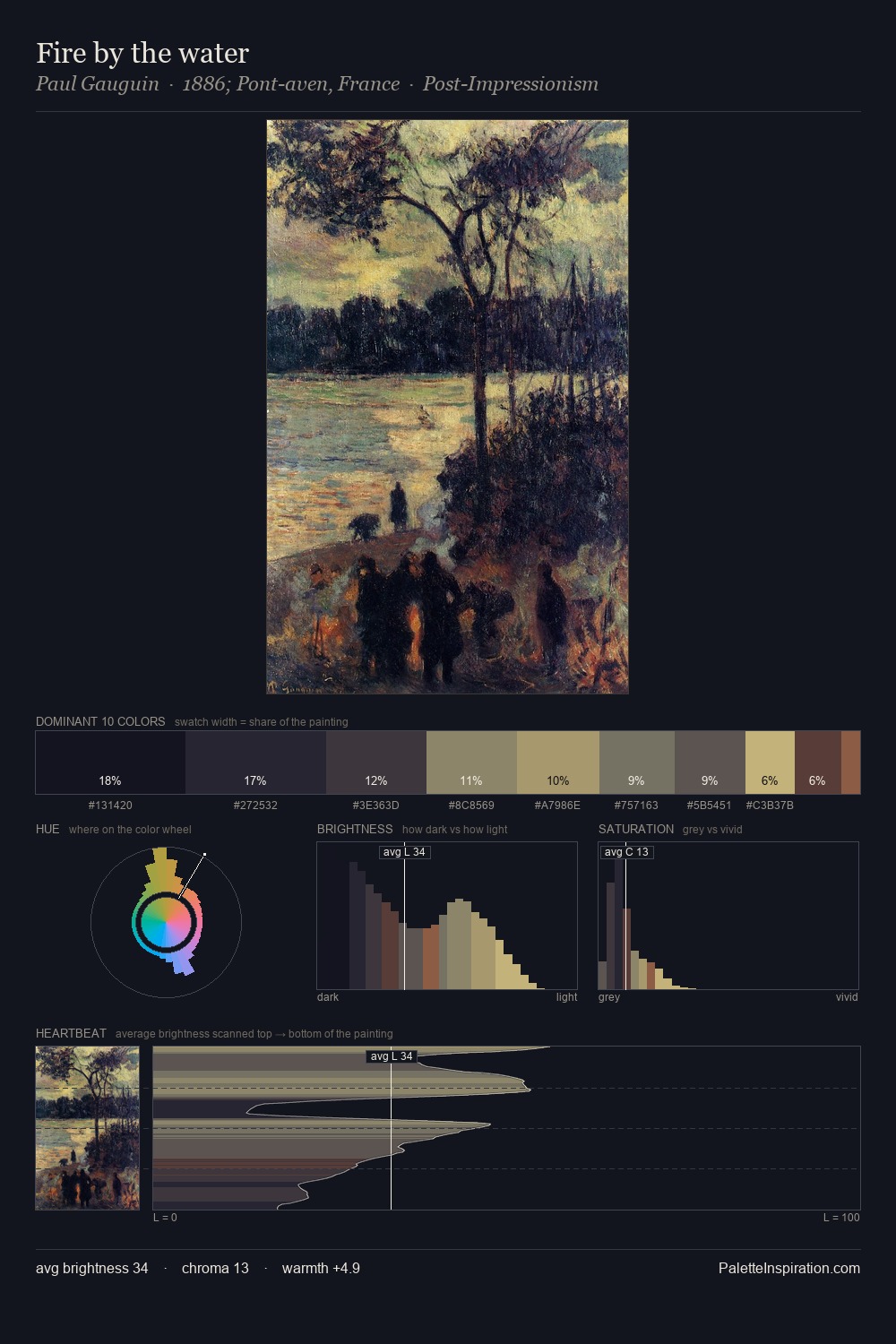The width and height of the screenshot is (896, 1344).
Task: Choose the #5B5451 swatch
Action: [x=710, y=762]
